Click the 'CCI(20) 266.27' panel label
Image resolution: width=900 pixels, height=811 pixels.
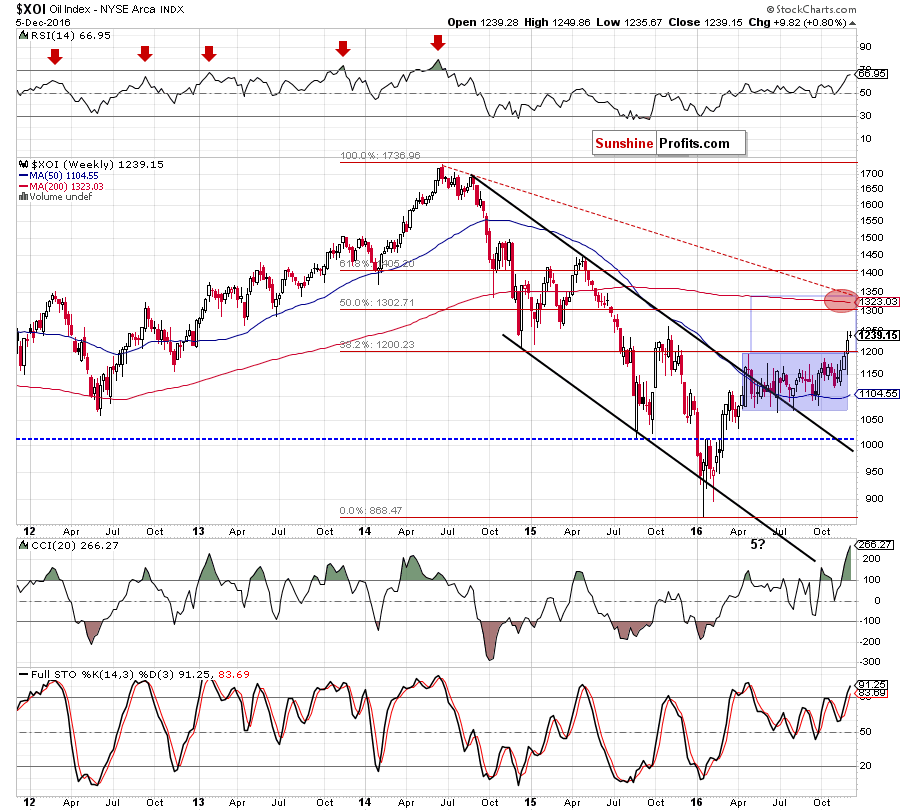pyautogui.click(x=75, y=545)
